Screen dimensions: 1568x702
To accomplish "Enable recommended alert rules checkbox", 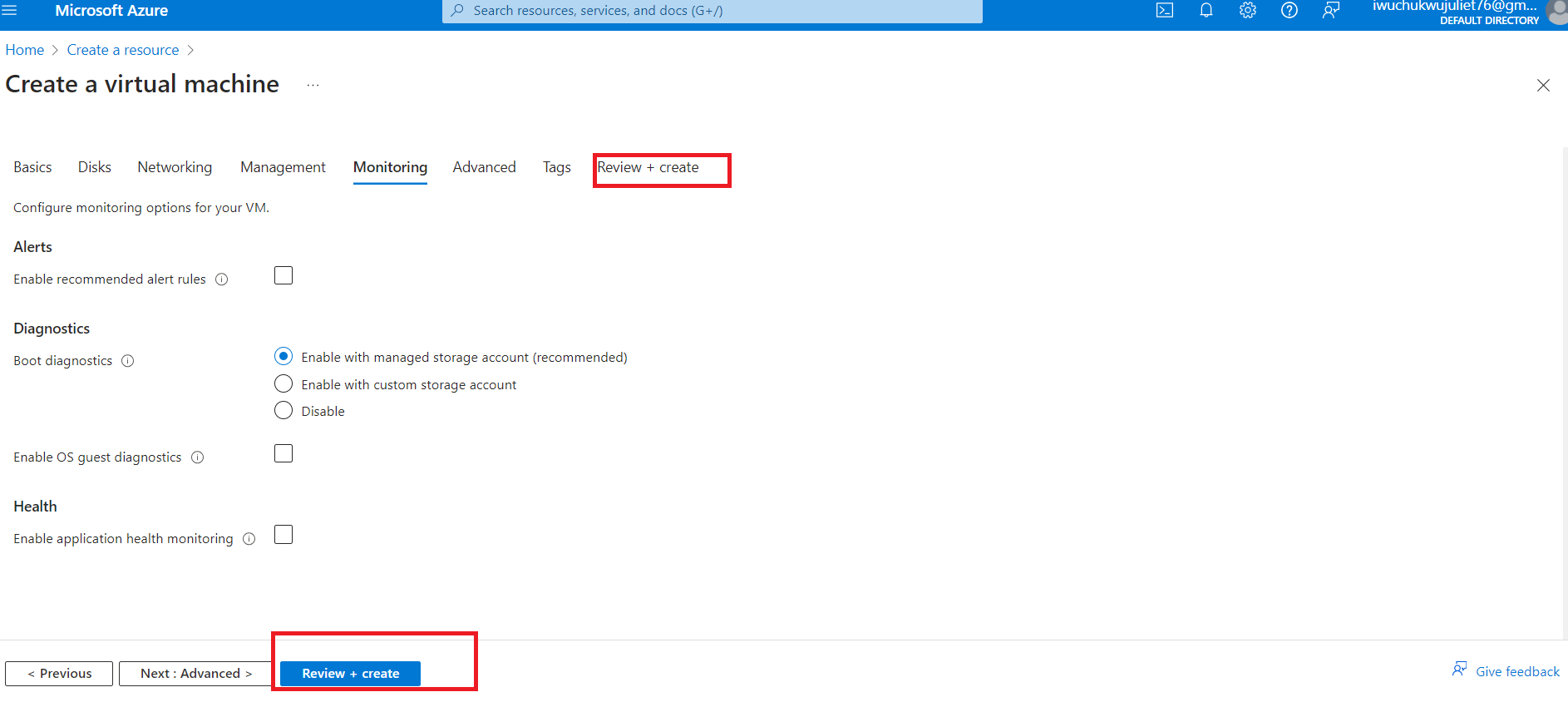I will (x=284, y=275).
